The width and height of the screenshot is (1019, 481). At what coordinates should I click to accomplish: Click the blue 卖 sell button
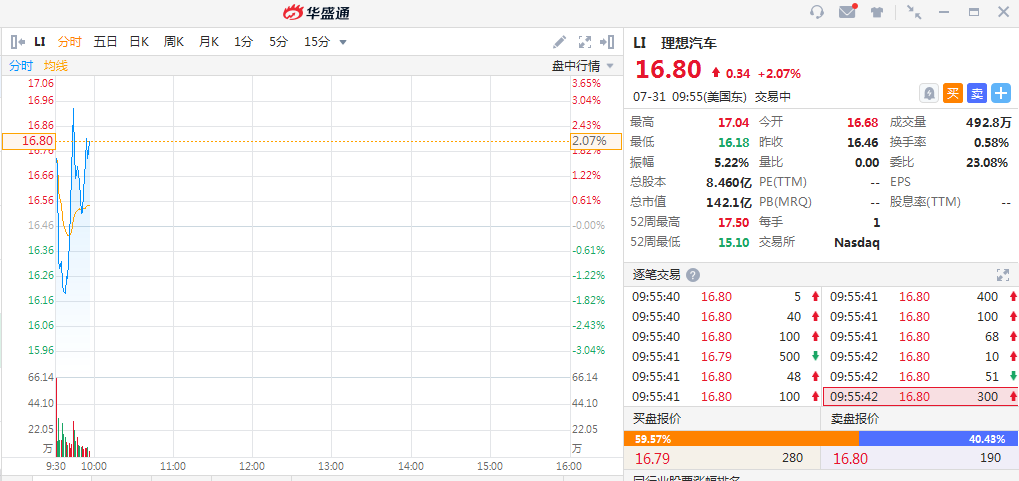(x=977, y=93)
